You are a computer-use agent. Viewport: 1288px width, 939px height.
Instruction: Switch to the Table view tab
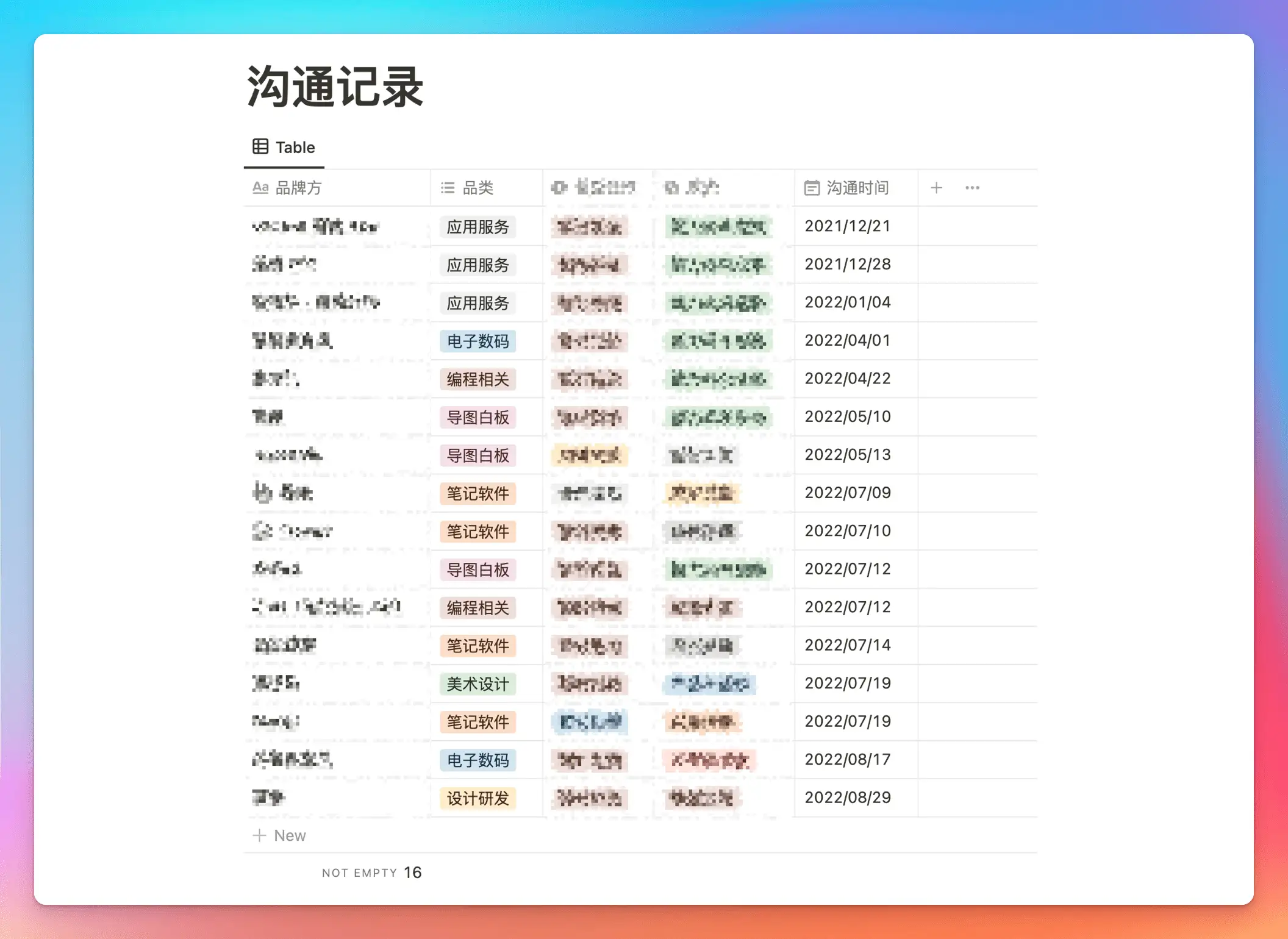284,147
